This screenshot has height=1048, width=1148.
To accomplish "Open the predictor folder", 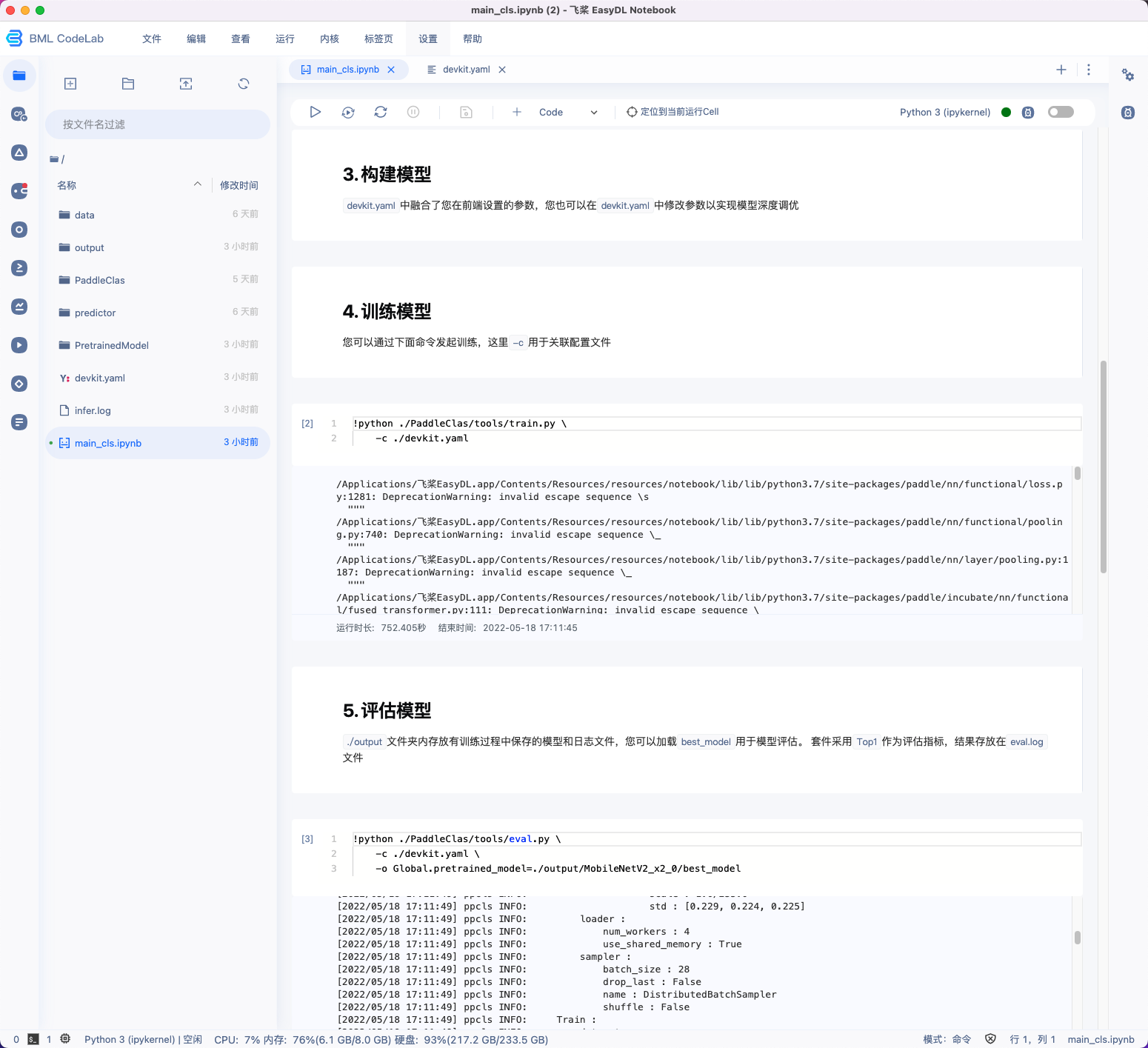I will pos(158,313).
